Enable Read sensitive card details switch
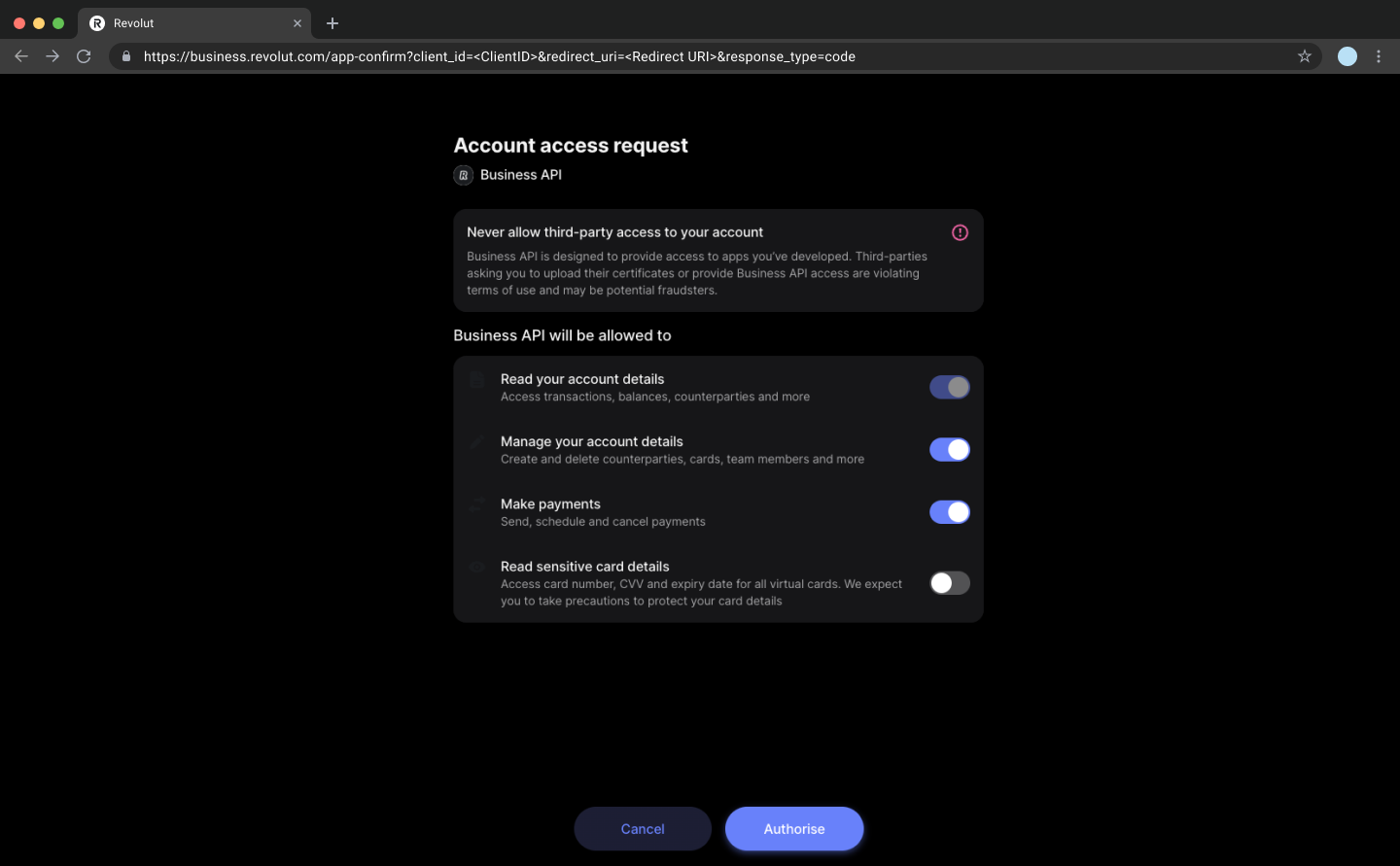 pos(950,583)
